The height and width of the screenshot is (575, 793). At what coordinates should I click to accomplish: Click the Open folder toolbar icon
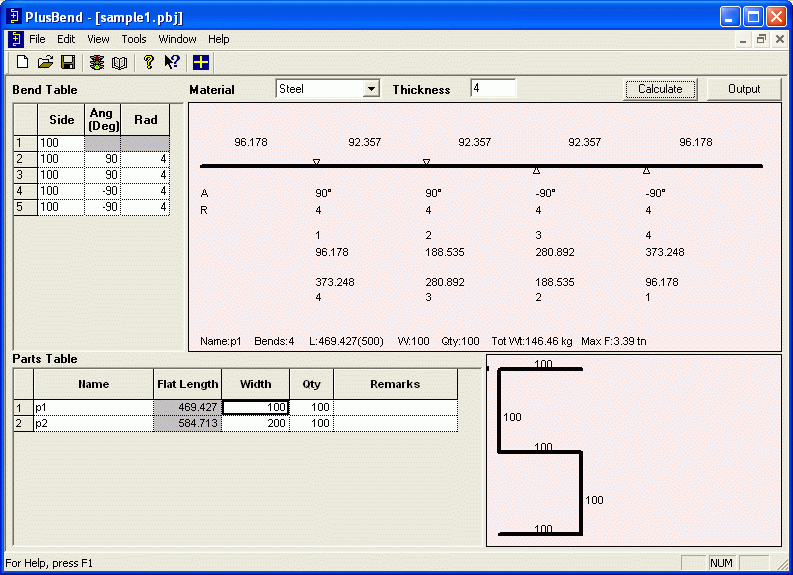click(x=45, y=62)
